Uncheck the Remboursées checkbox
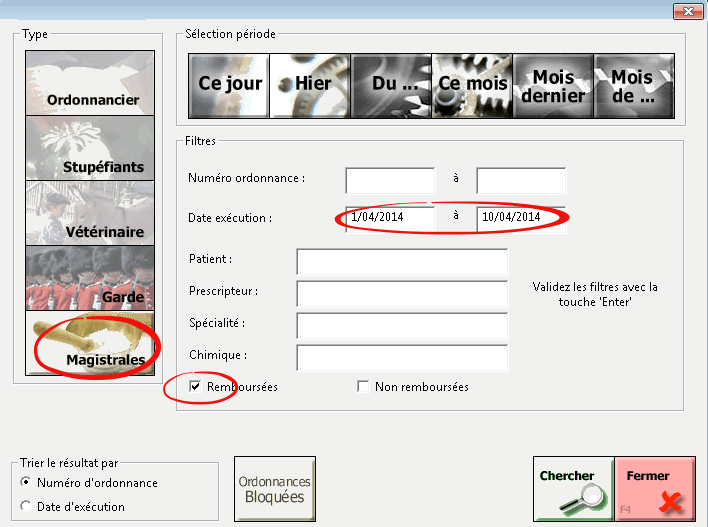708x527 pixels. tap(195, 387)
